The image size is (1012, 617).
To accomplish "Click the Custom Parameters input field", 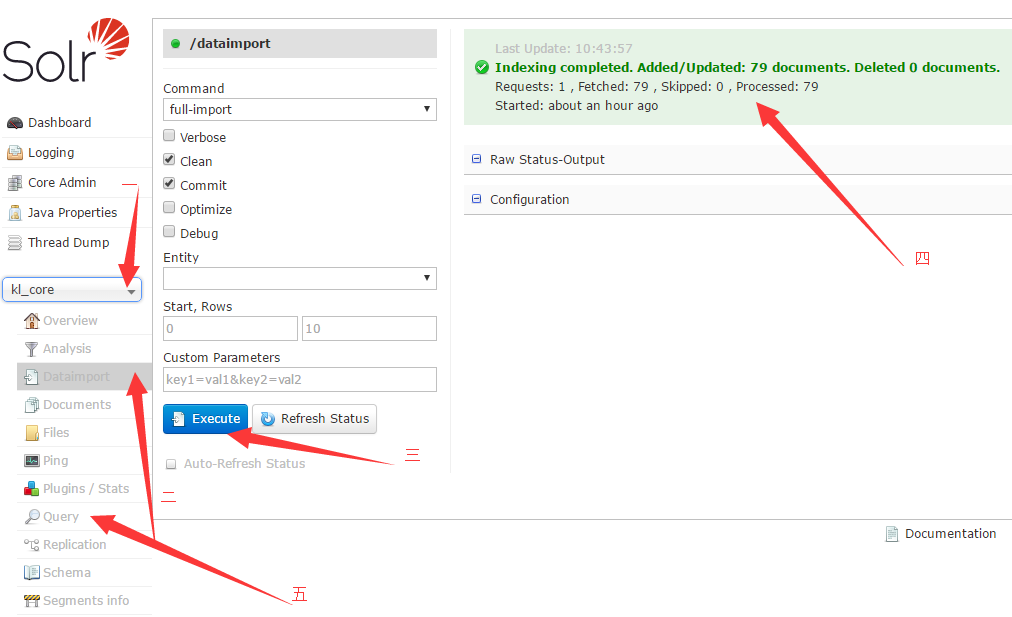I will pyautogui.click(x=299, y=379).
